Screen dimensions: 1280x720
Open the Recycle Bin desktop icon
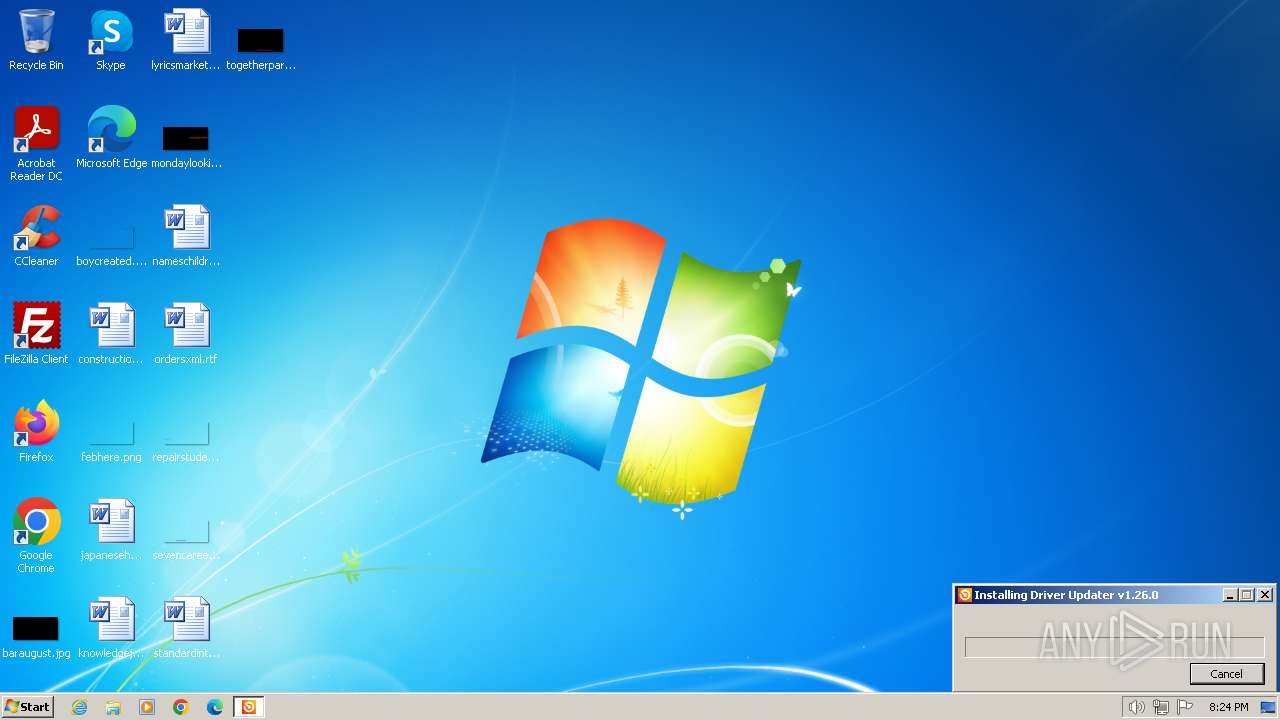tap(36, 40)
